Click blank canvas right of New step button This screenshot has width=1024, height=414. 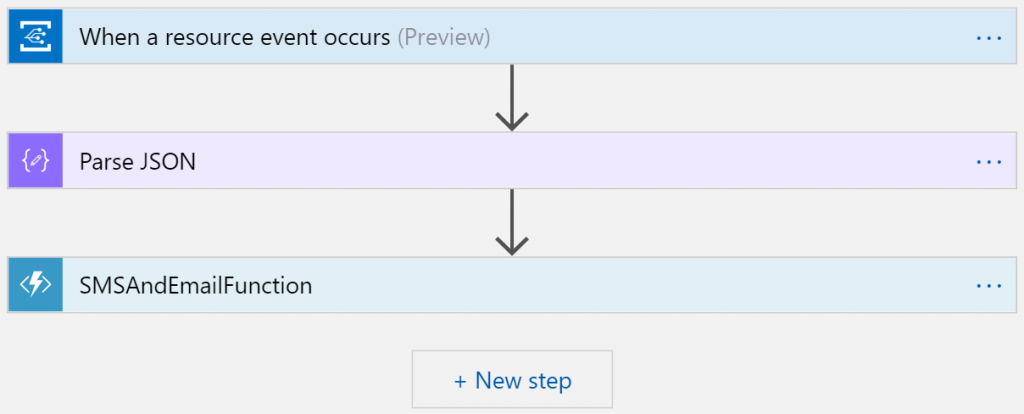[800, 380]
